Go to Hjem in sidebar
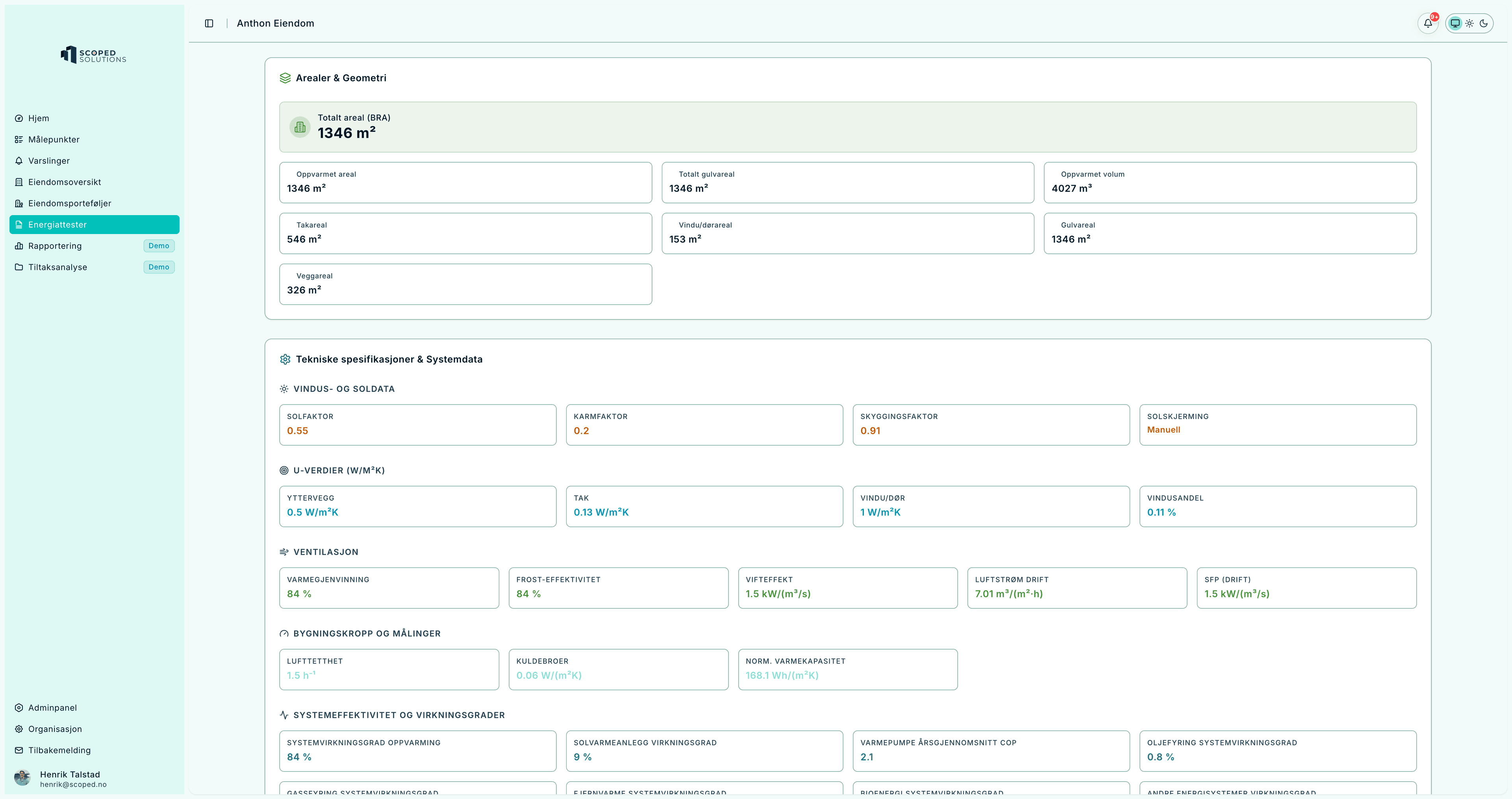 [39, 118]
